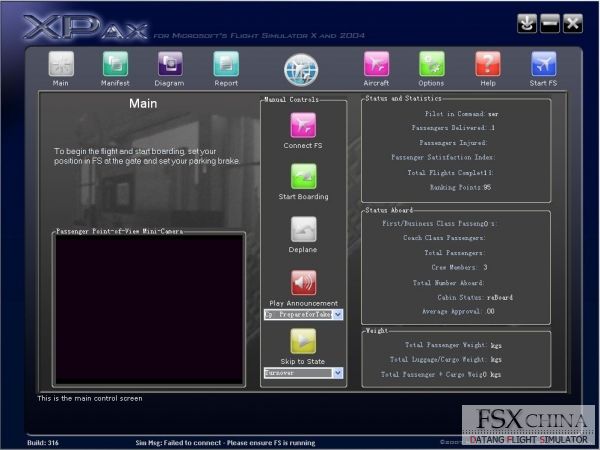This screenshot has height=450, width=600.
Task: Click the 'Passengers Injured' text
Action: [453, 143]
